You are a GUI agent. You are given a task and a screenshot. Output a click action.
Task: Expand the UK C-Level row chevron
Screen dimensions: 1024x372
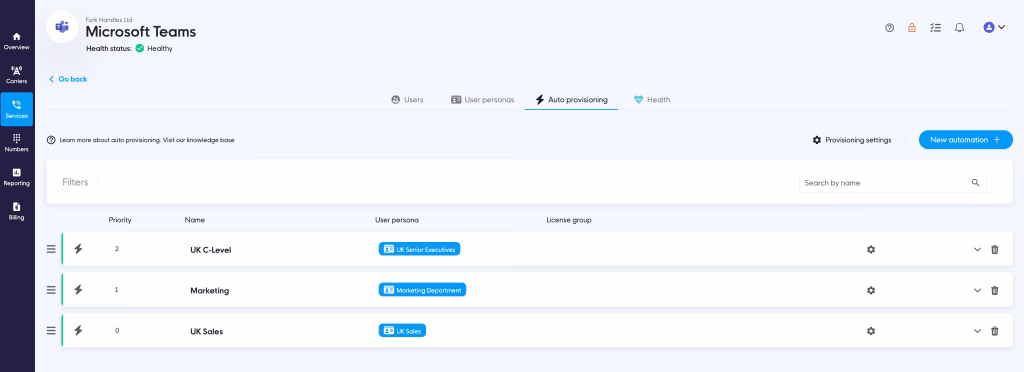(978, 249)
